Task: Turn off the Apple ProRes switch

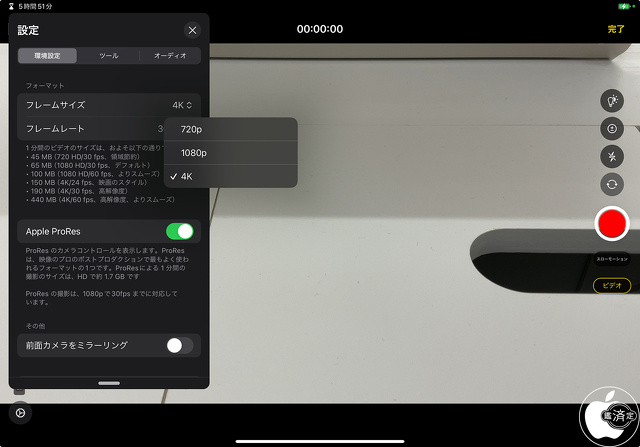Action: (x=180, y=231)
